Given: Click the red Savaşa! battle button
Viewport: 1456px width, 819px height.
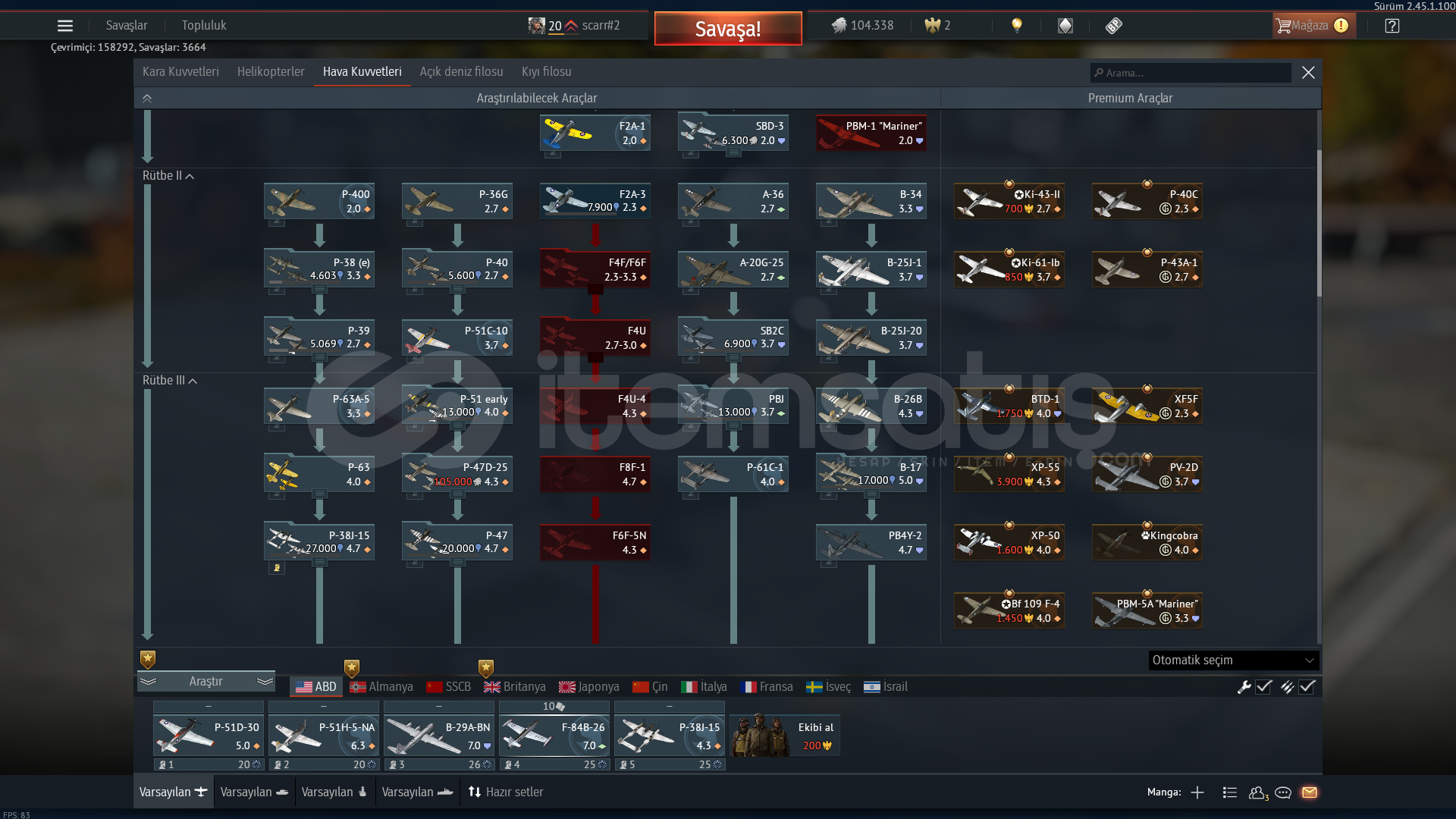Looking at the screenshot, I should pos(728,29).
